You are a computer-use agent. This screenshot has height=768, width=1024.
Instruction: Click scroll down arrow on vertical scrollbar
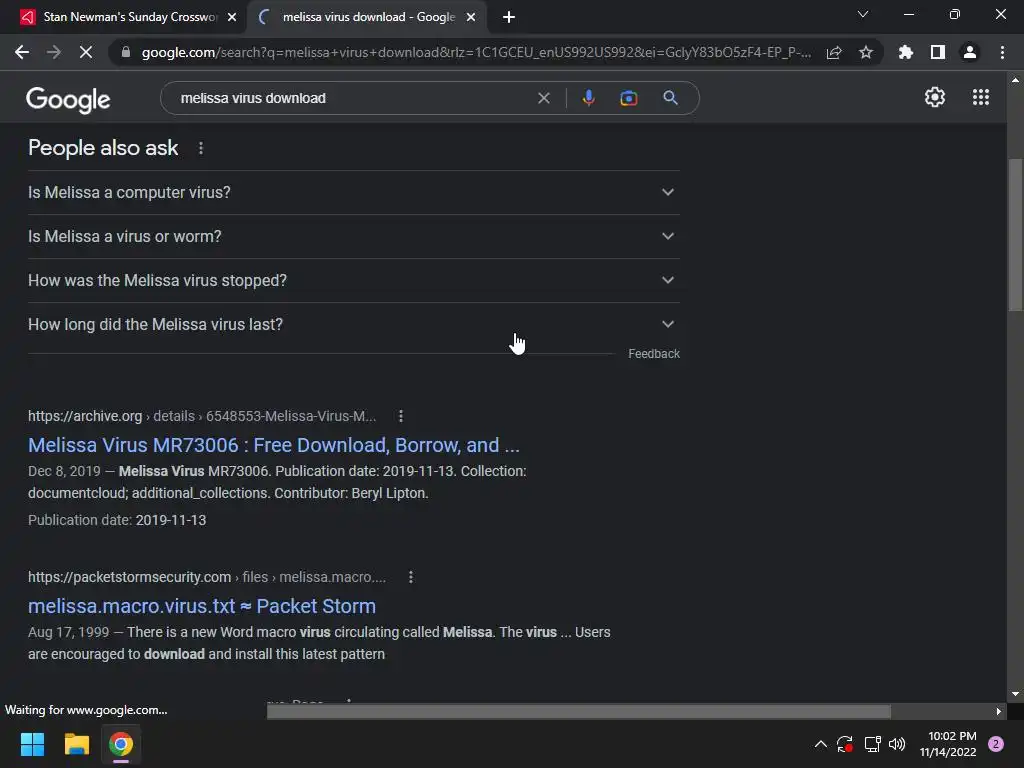pos(1015,694)
